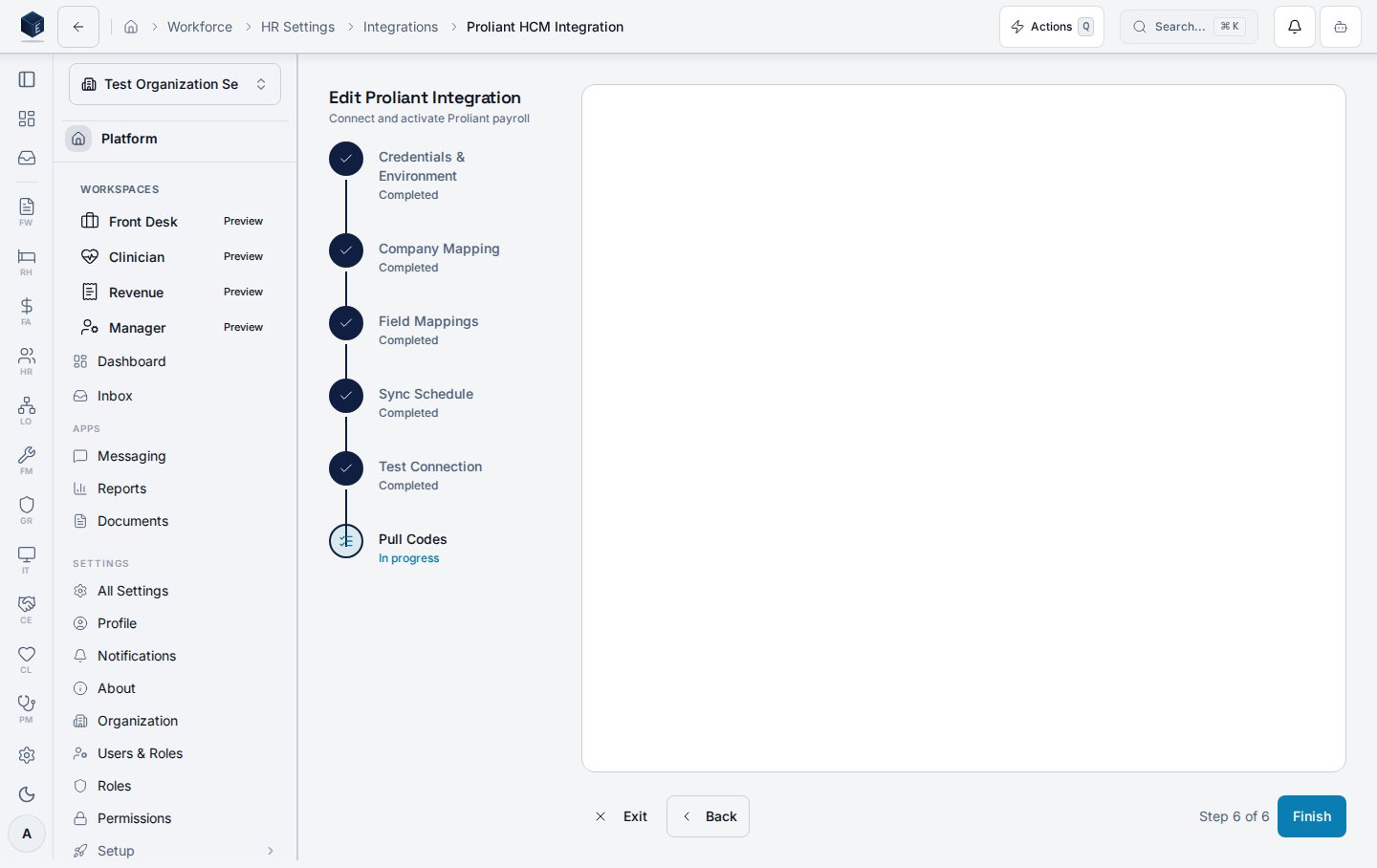Open the LO network rail icon
Viewport: 1377px width, 868px height.
point(27,411)
